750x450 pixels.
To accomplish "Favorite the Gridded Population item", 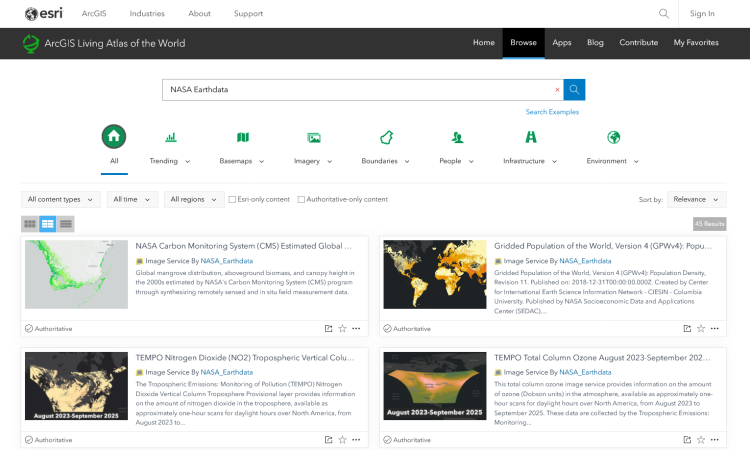I will [701, 329].
